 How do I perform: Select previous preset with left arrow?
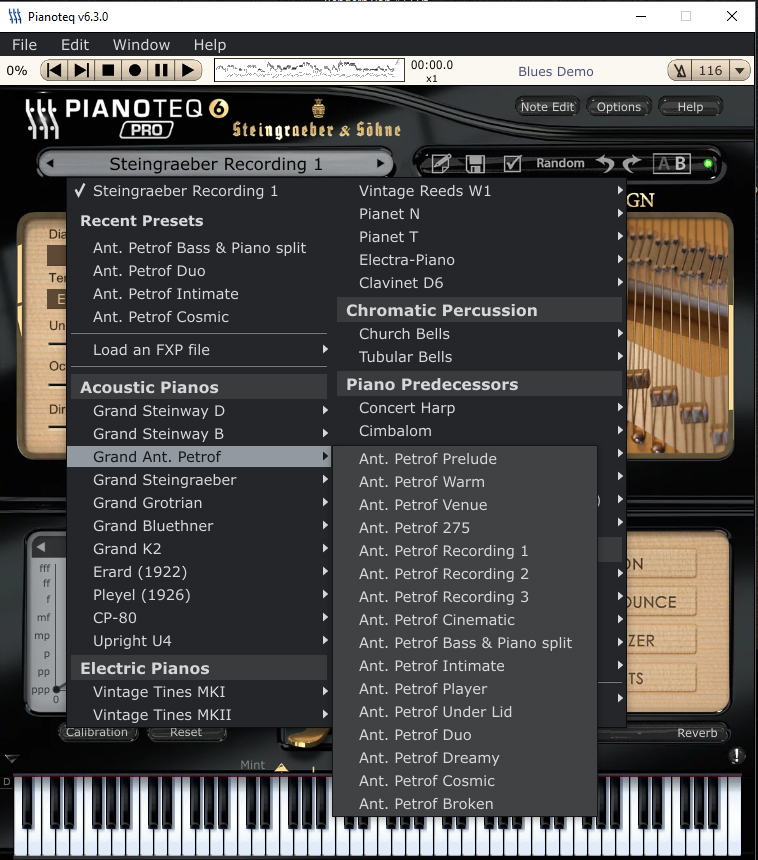pos(50,163)
